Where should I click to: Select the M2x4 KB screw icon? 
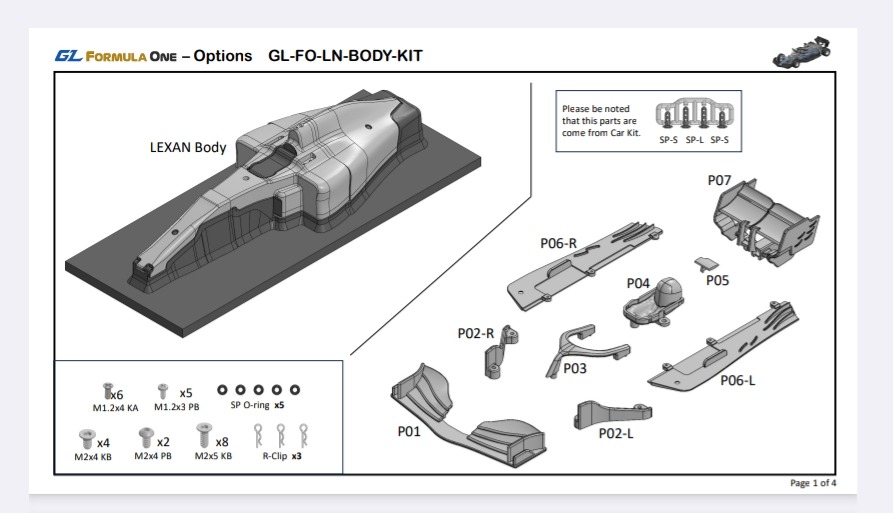[86, 438]
